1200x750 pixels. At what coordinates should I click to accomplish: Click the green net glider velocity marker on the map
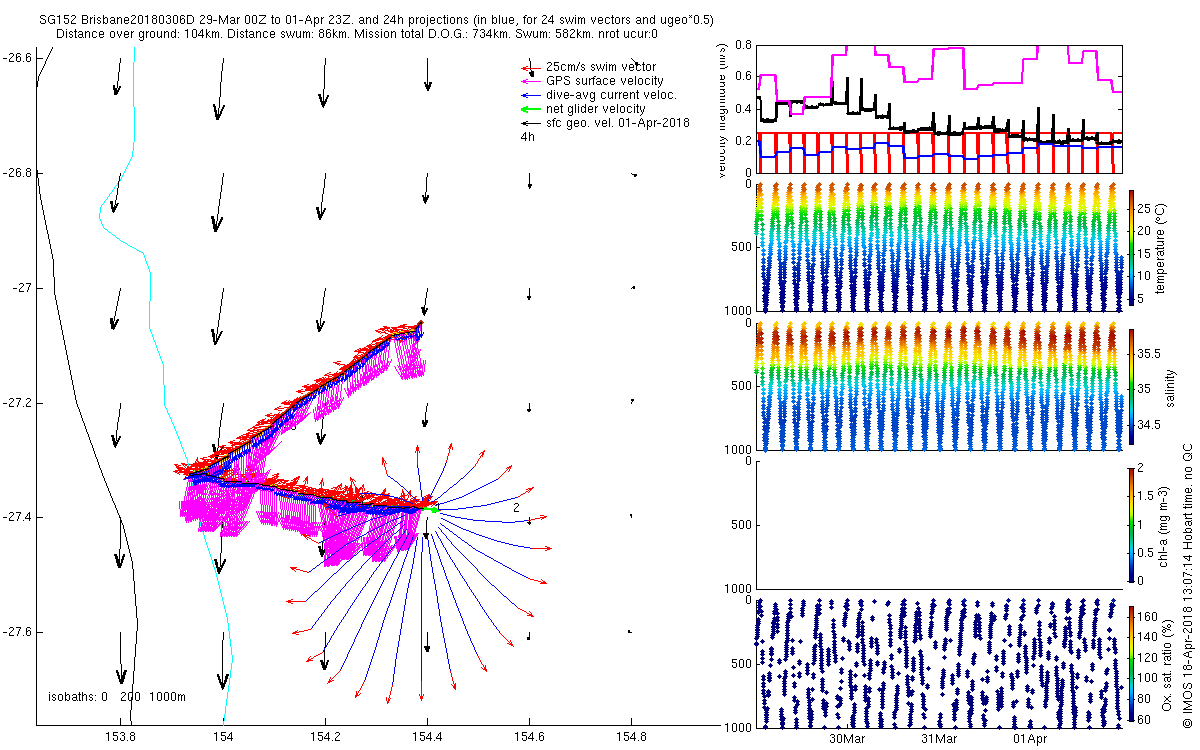(433, 510)
